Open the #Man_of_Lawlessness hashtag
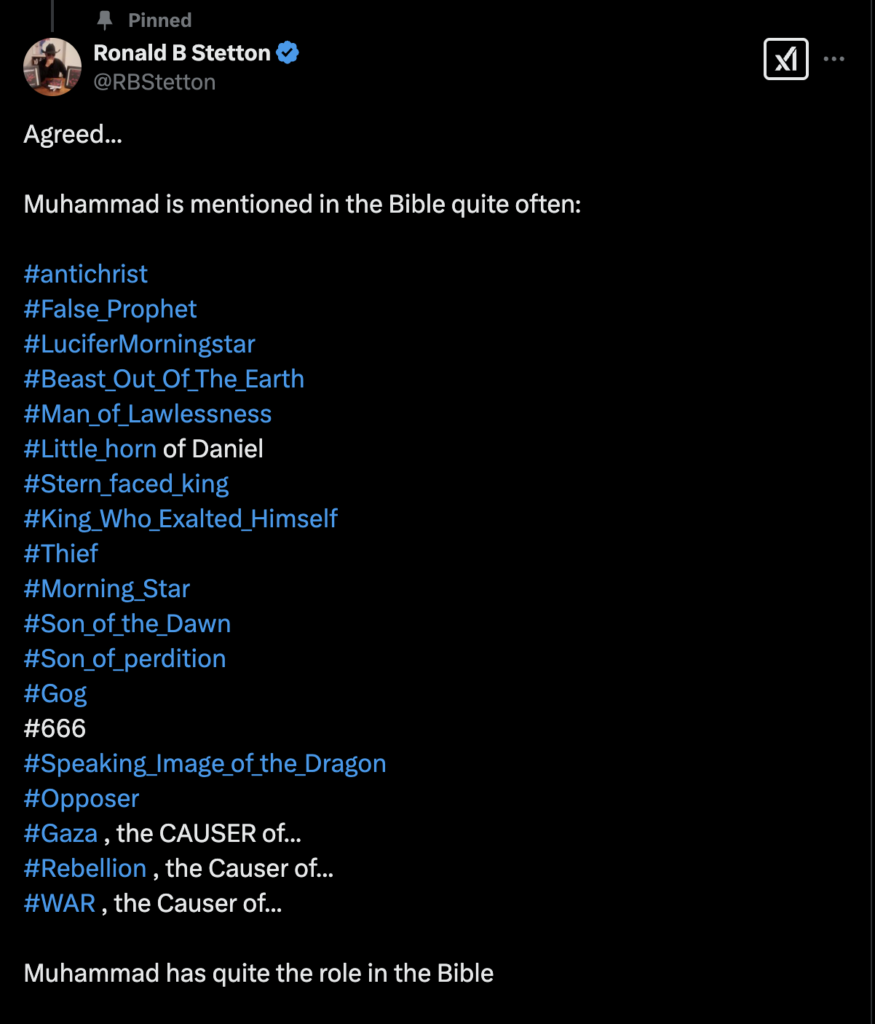875x1024 pixels. [x=148, y=414]
